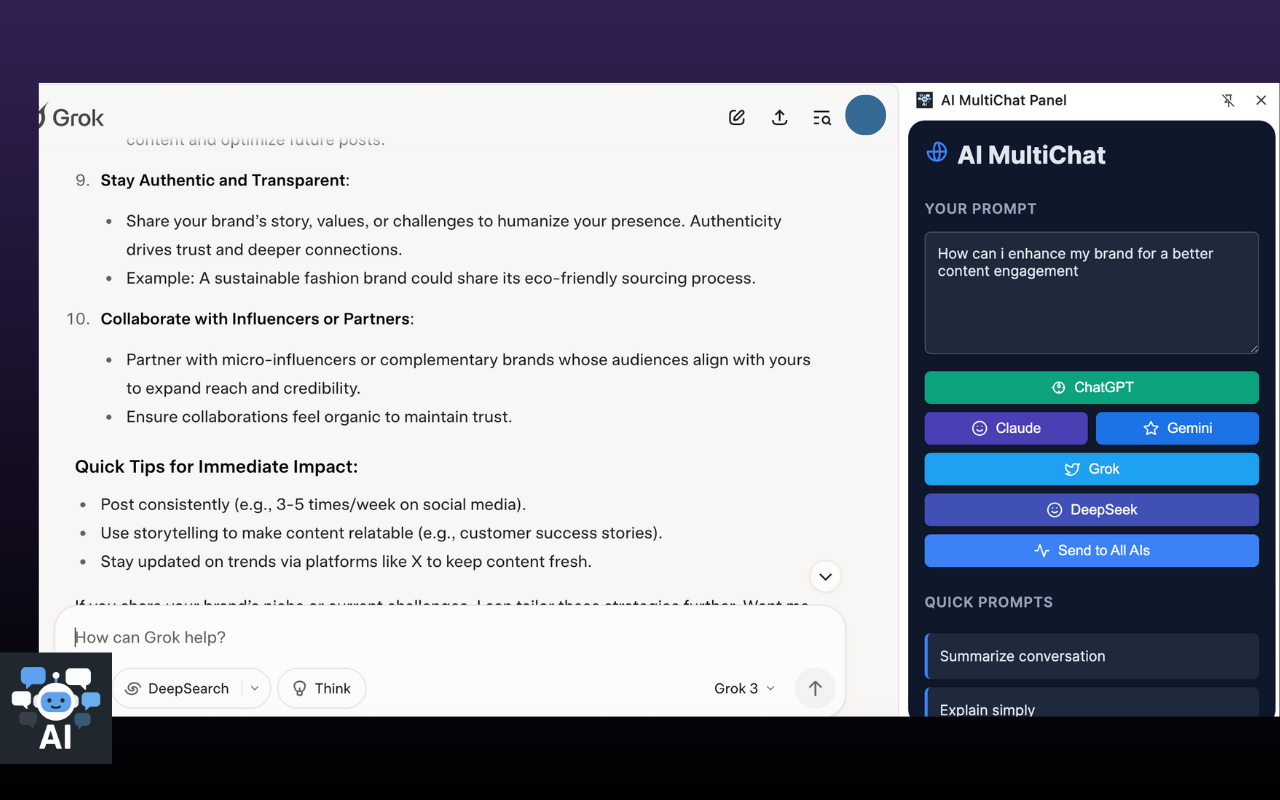Enable DeepSearch mode
The width and height of the screenshot is (1280, 800).
click(x=176, y=688)
